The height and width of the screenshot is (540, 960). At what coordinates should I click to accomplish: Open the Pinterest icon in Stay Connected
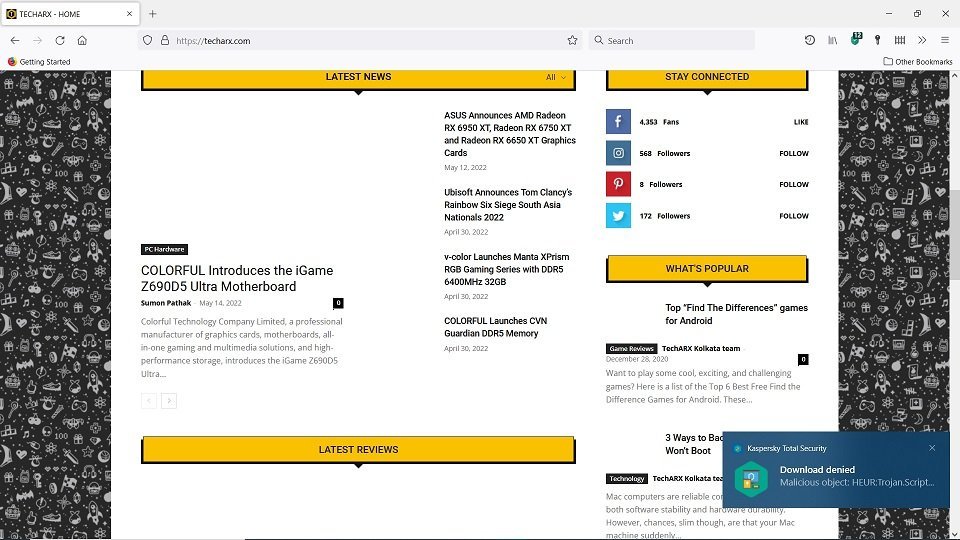coord(618,184)
